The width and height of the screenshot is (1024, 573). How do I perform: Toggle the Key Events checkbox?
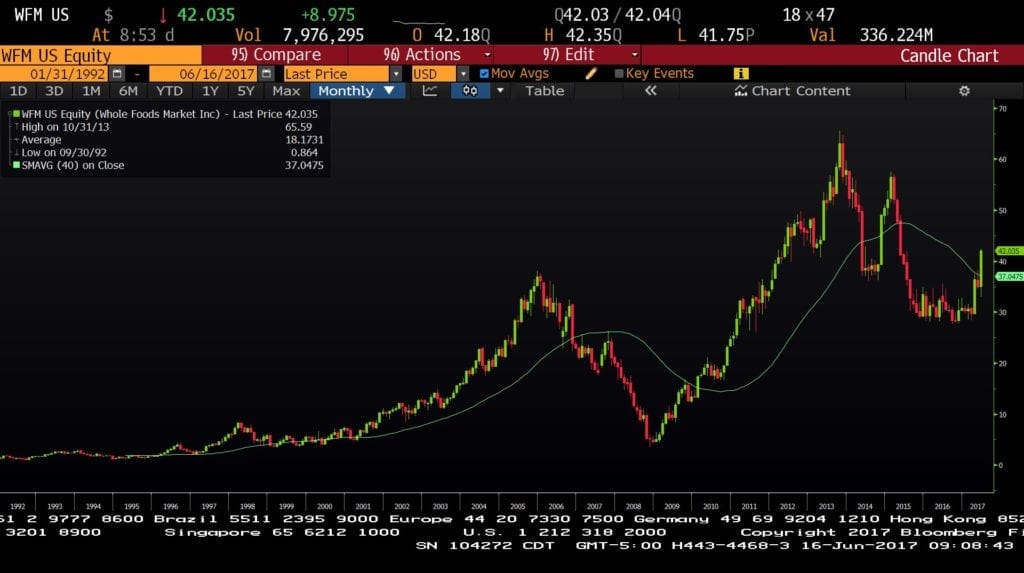(619, 74)
